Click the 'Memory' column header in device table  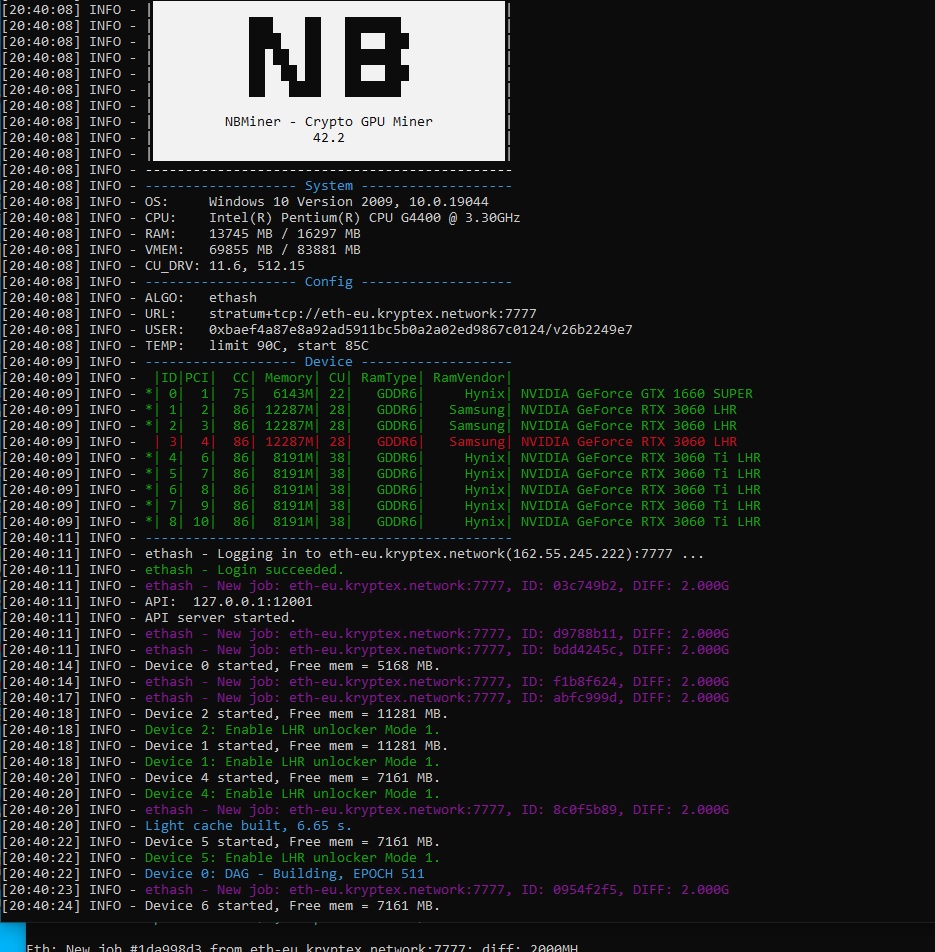pos(288,378)
